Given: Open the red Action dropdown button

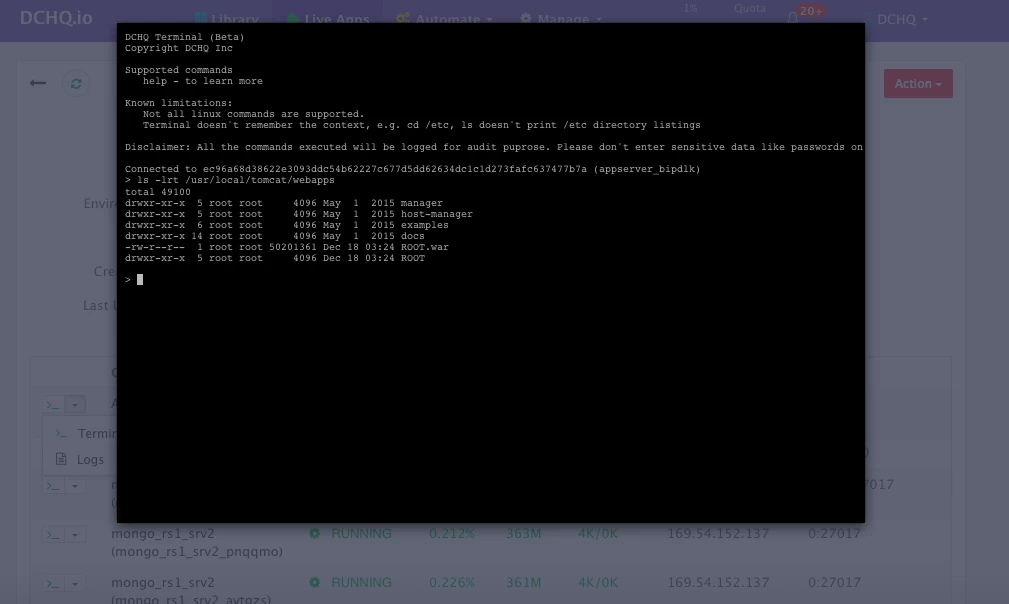Looking at the screenshot, I should [918, 84].
